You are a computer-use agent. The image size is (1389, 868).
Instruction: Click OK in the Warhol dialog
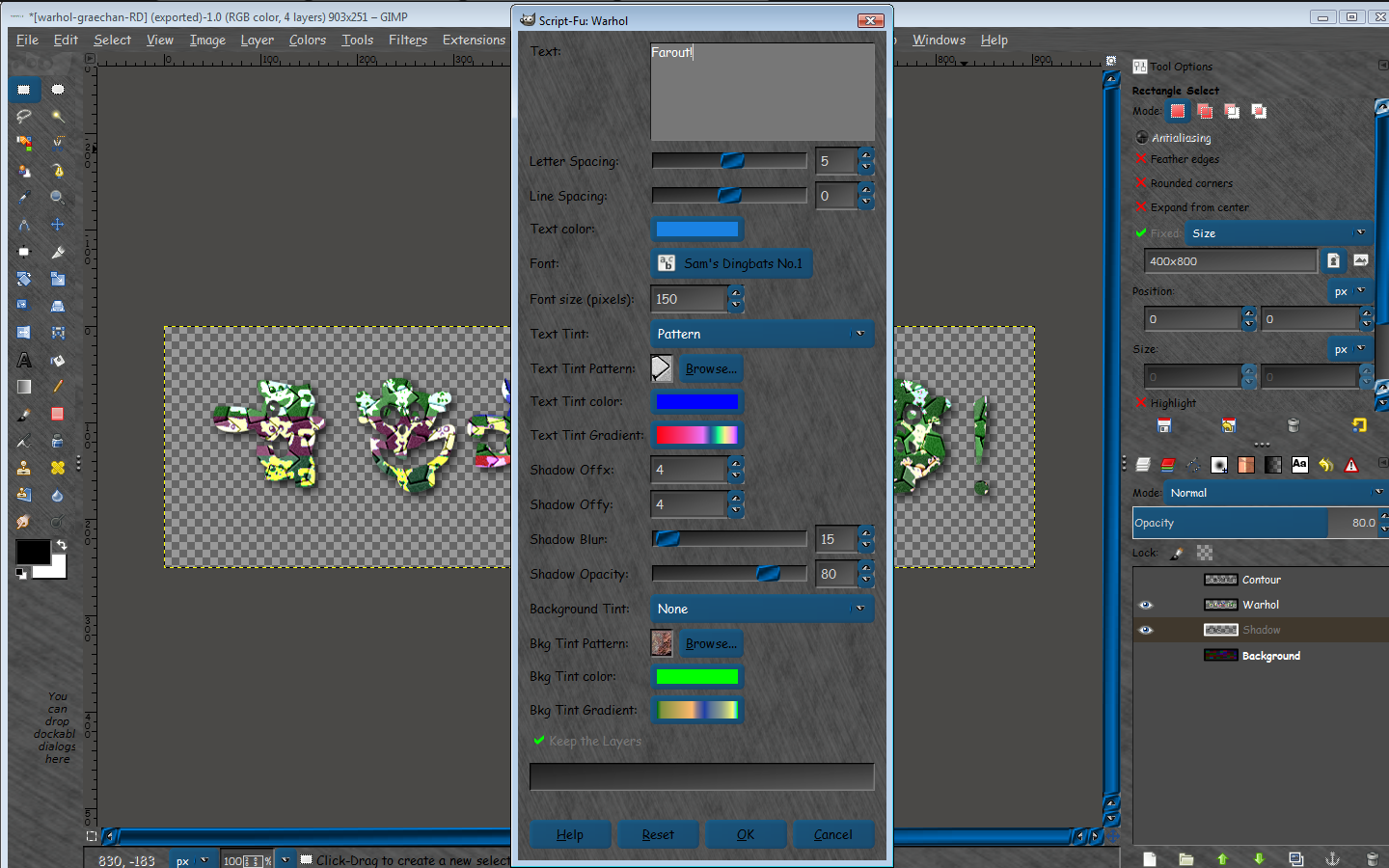[x=746, y=834]
